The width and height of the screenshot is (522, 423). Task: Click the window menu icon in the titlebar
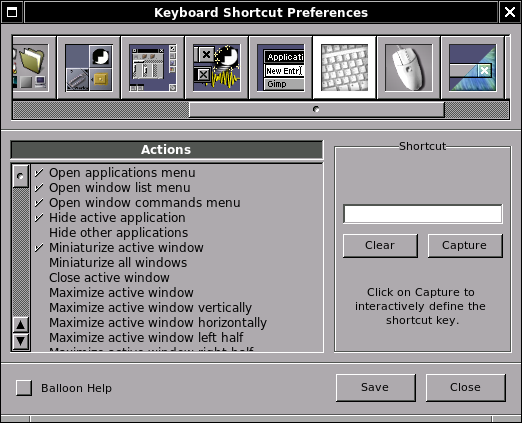pyautogui.click(x=12, y=12)
